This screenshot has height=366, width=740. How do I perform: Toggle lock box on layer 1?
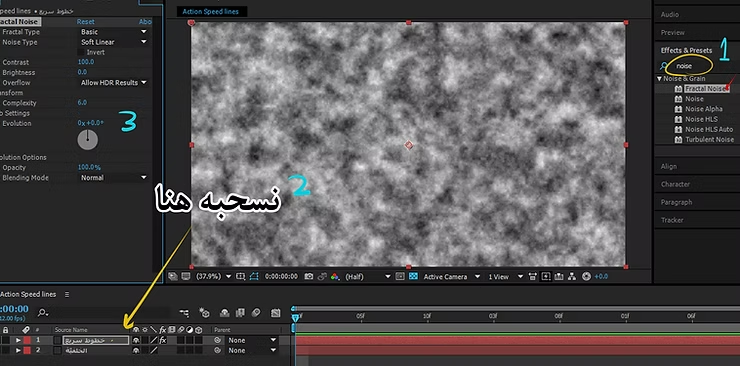[x=6, y=340]
